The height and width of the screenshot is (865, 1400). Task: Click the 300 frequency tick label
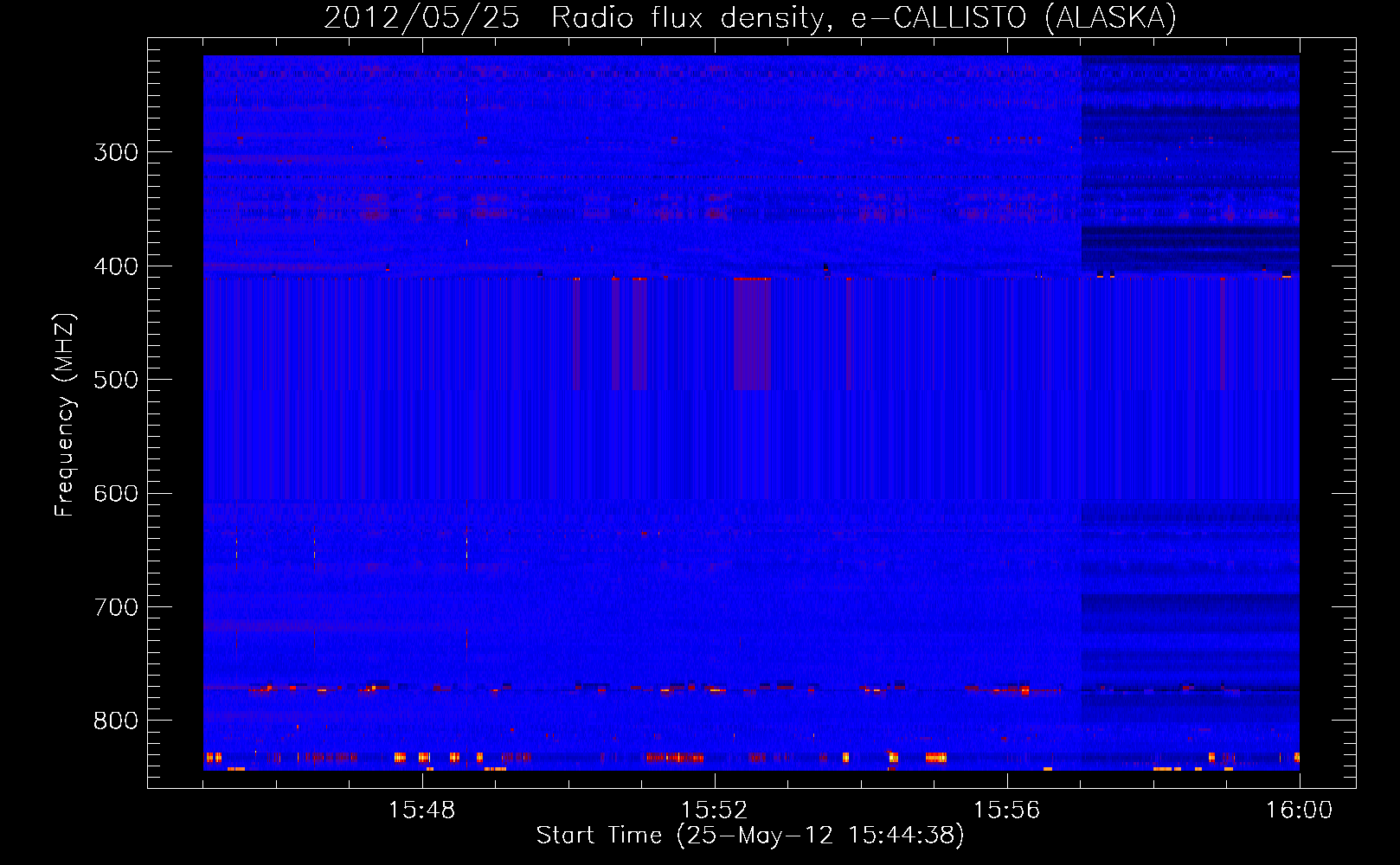(x=116, y=152)
